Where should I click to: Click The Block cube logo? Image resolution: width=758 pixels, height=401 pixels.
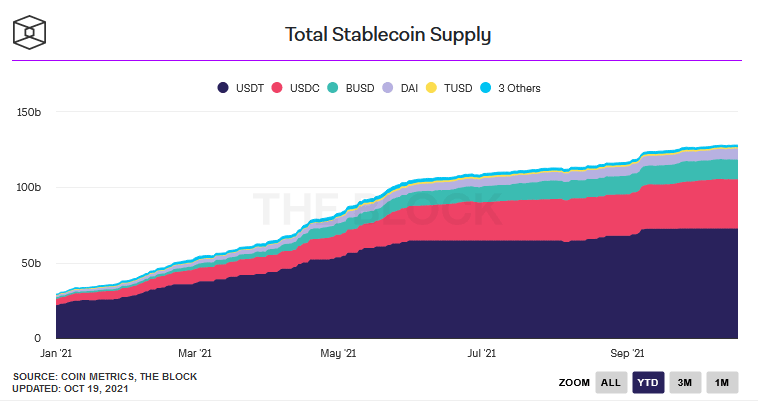point(34,32)
